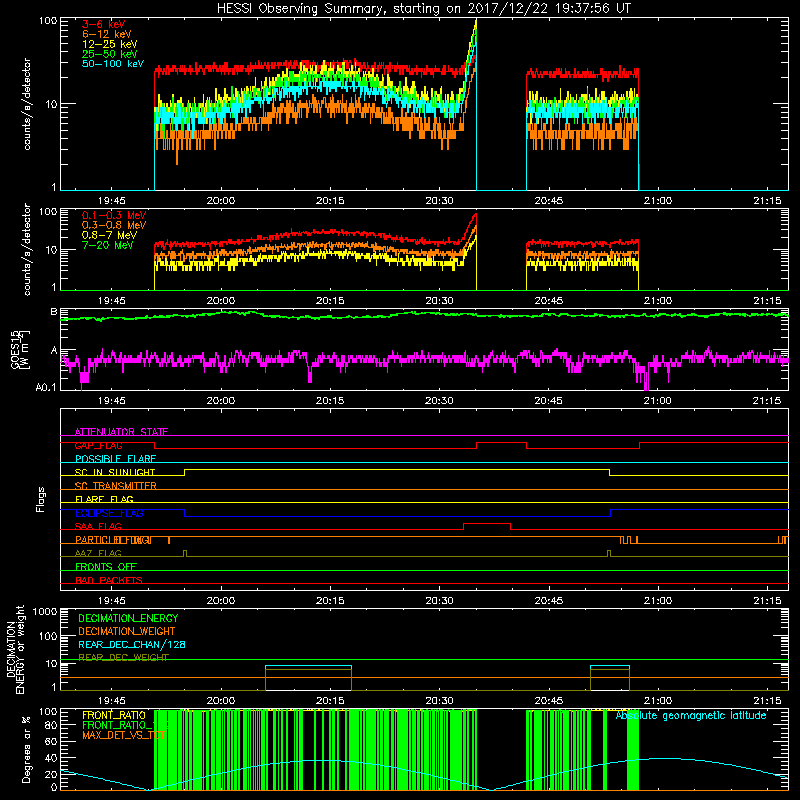Viewport: 800px width, 800px height.
Task: Click the 19:45 tick under decimation panel
Action: [x=111, y=701]
